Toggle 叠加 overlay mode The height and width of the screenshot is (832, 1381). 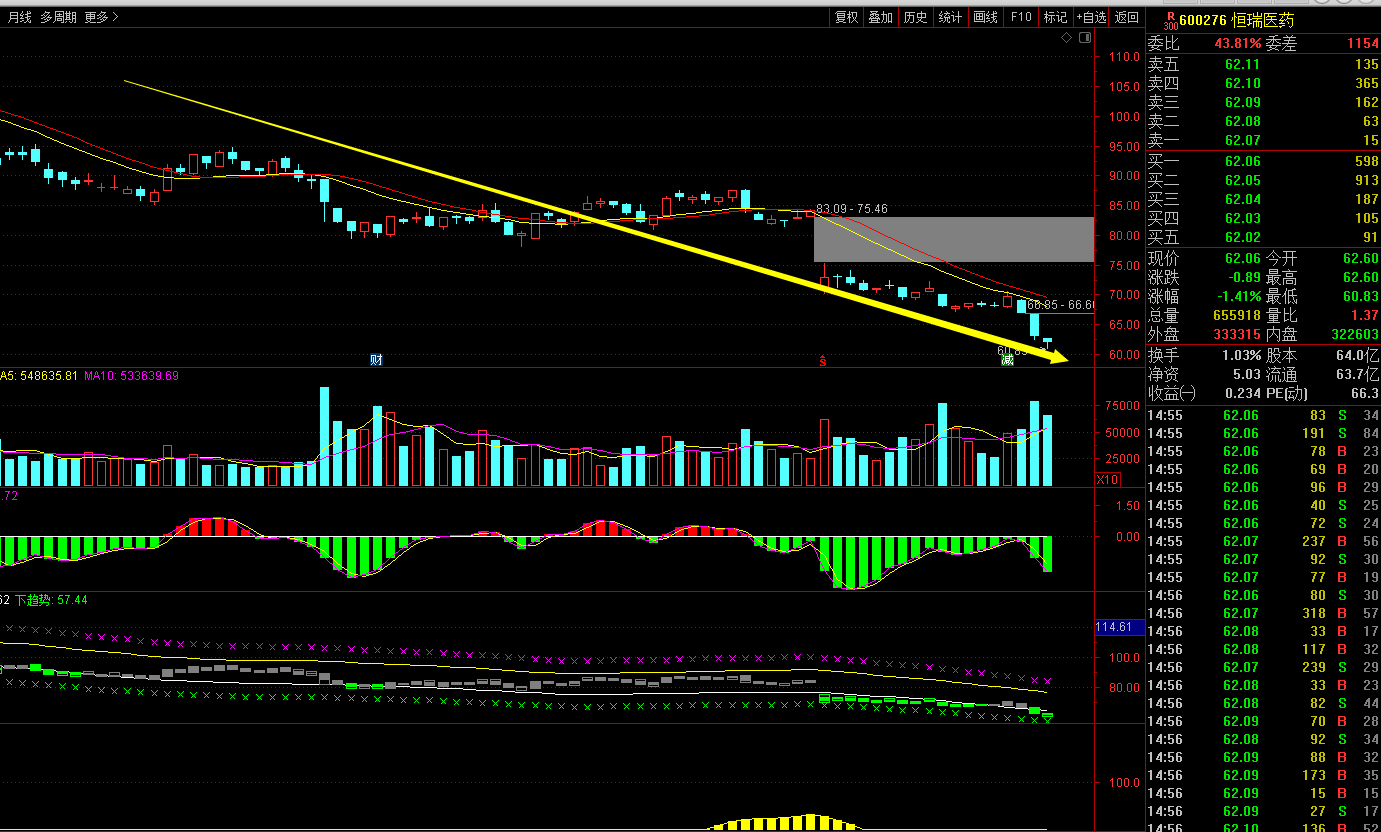click(880, 17)
